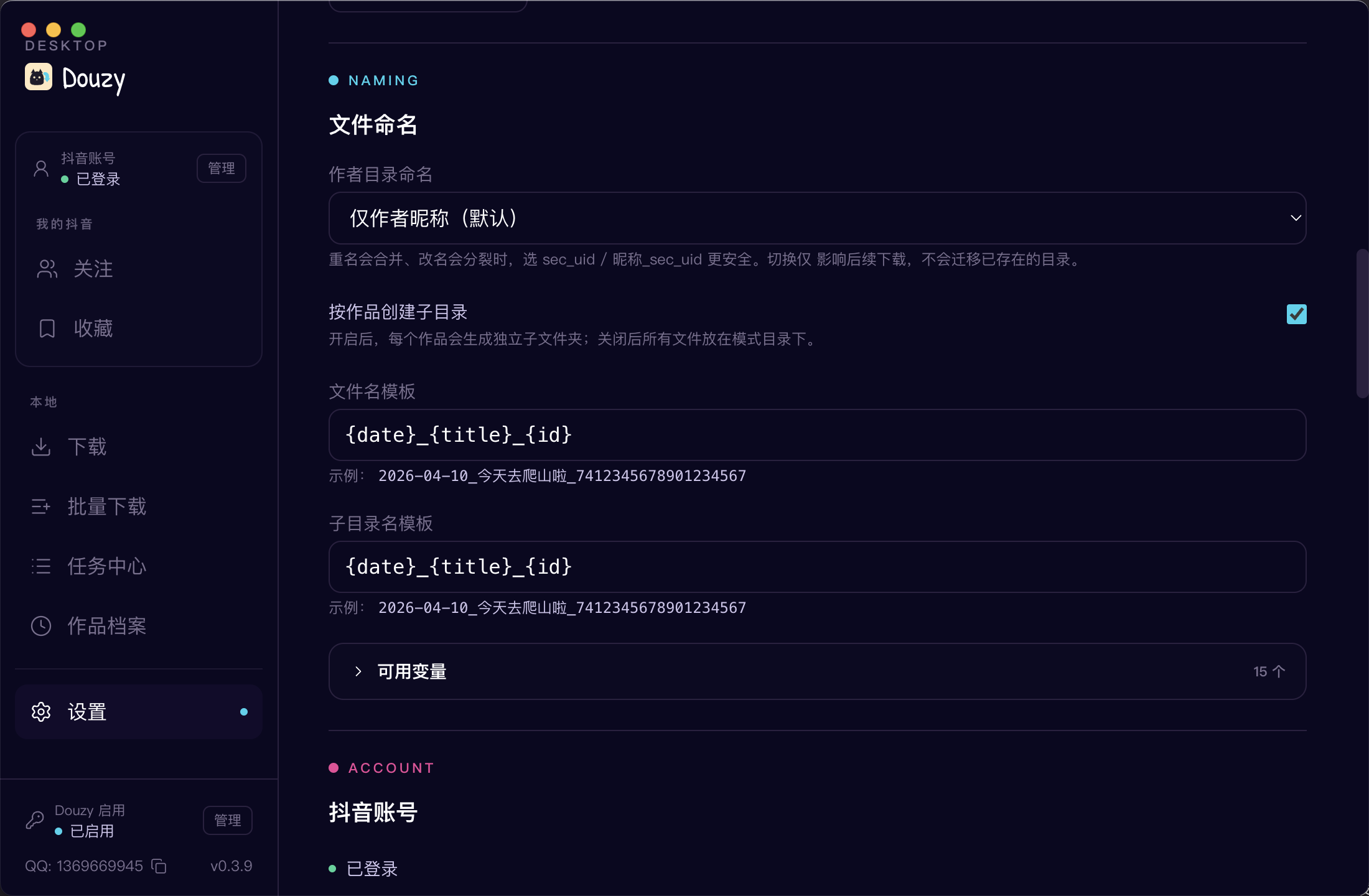Click the 文件名模板 input field
The width and height of the screenshot is (1369, 896).
point(817,435)
